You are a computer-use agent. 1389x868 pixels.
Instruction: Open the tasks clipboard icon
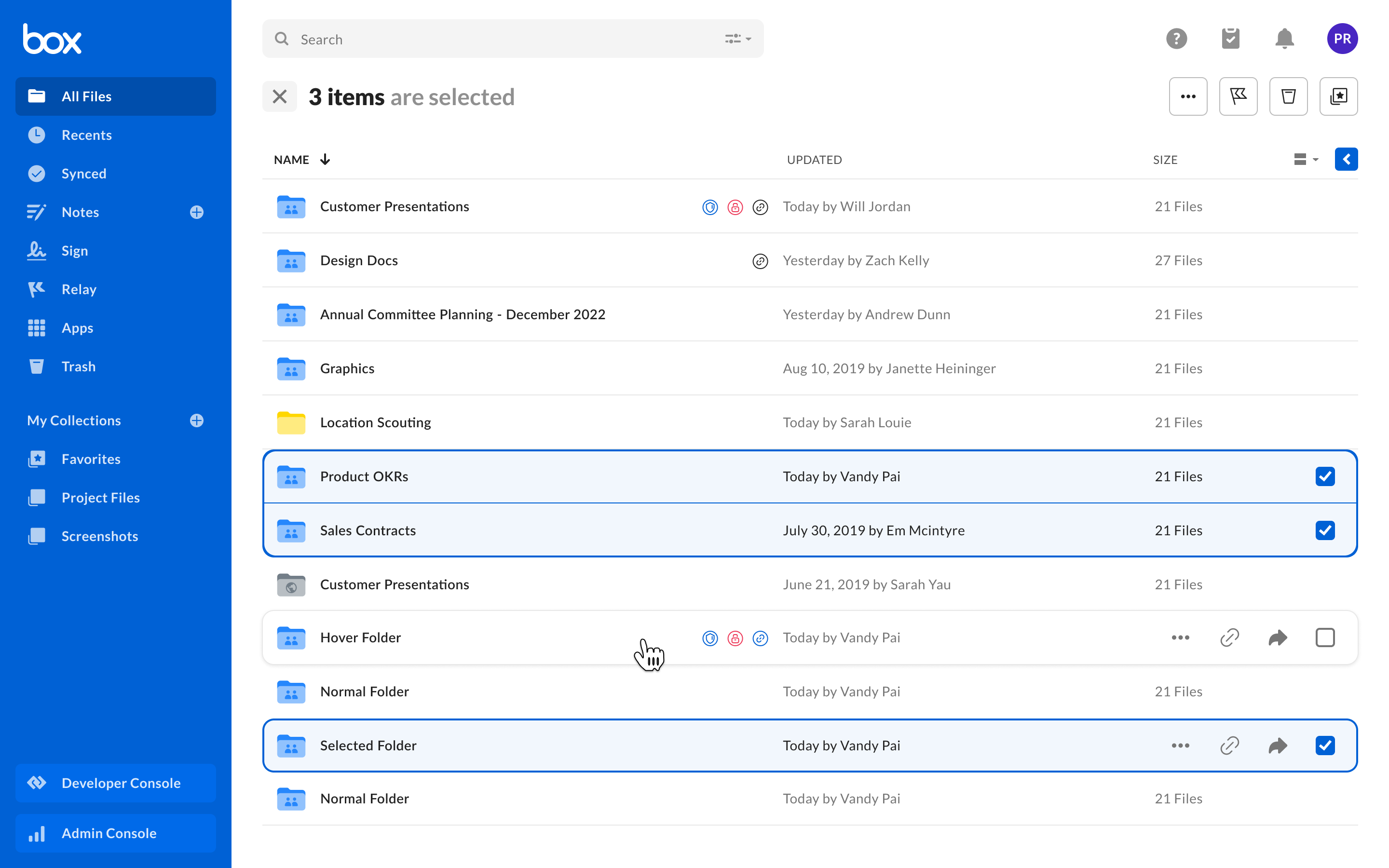[1230, 39]
